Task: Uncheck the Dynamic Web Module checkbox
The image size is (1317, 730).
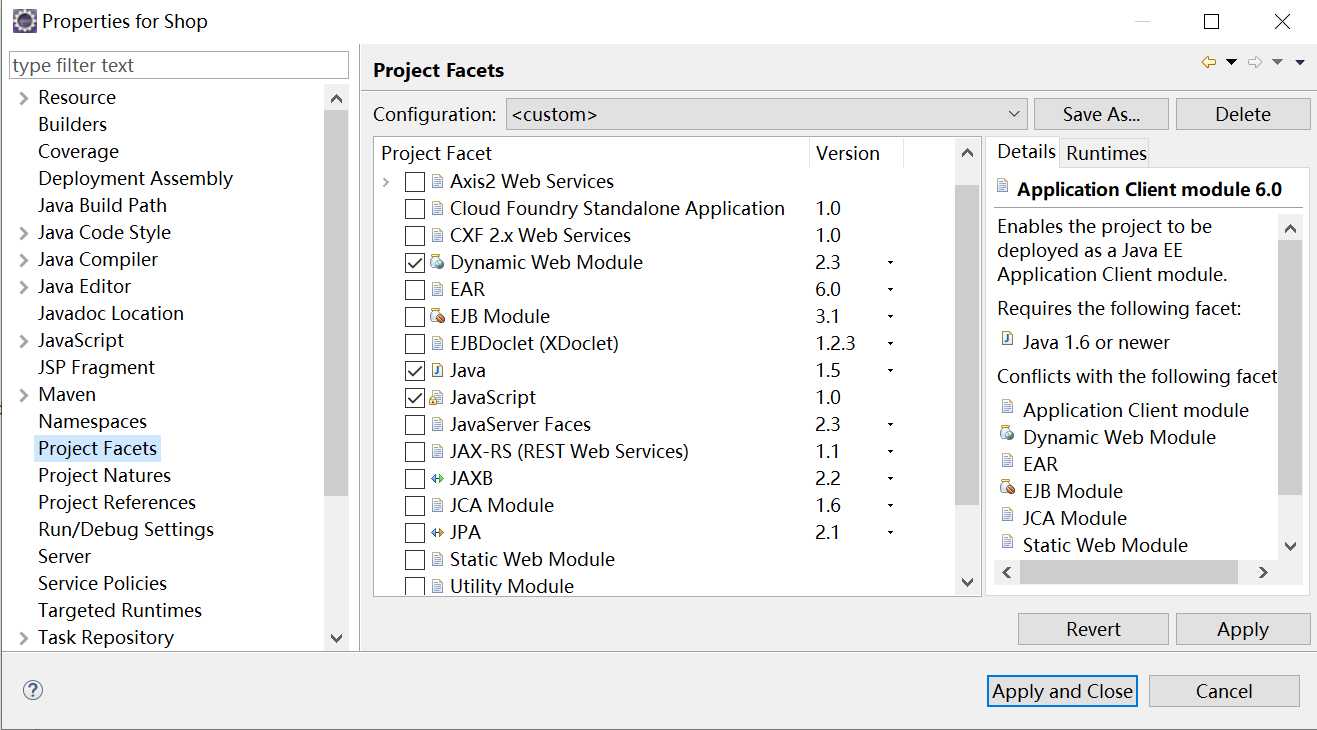Action: pos(414,263)
